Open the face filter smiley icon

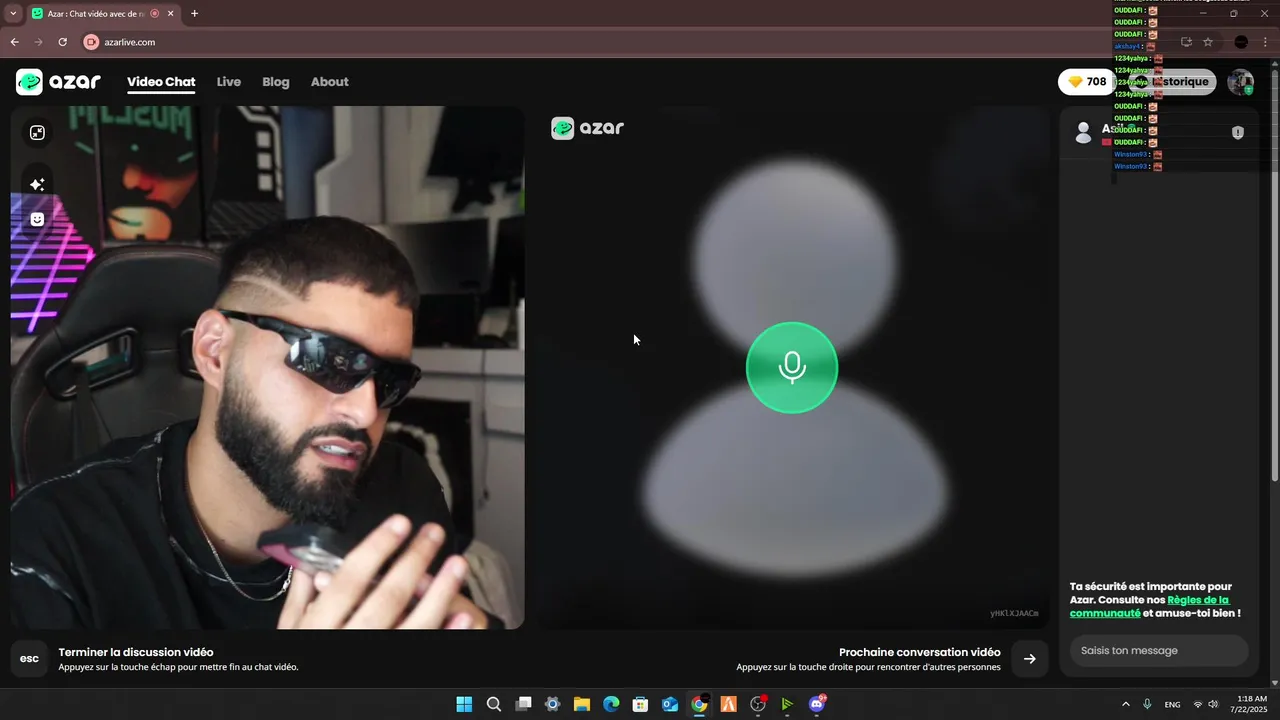point(37,219)
